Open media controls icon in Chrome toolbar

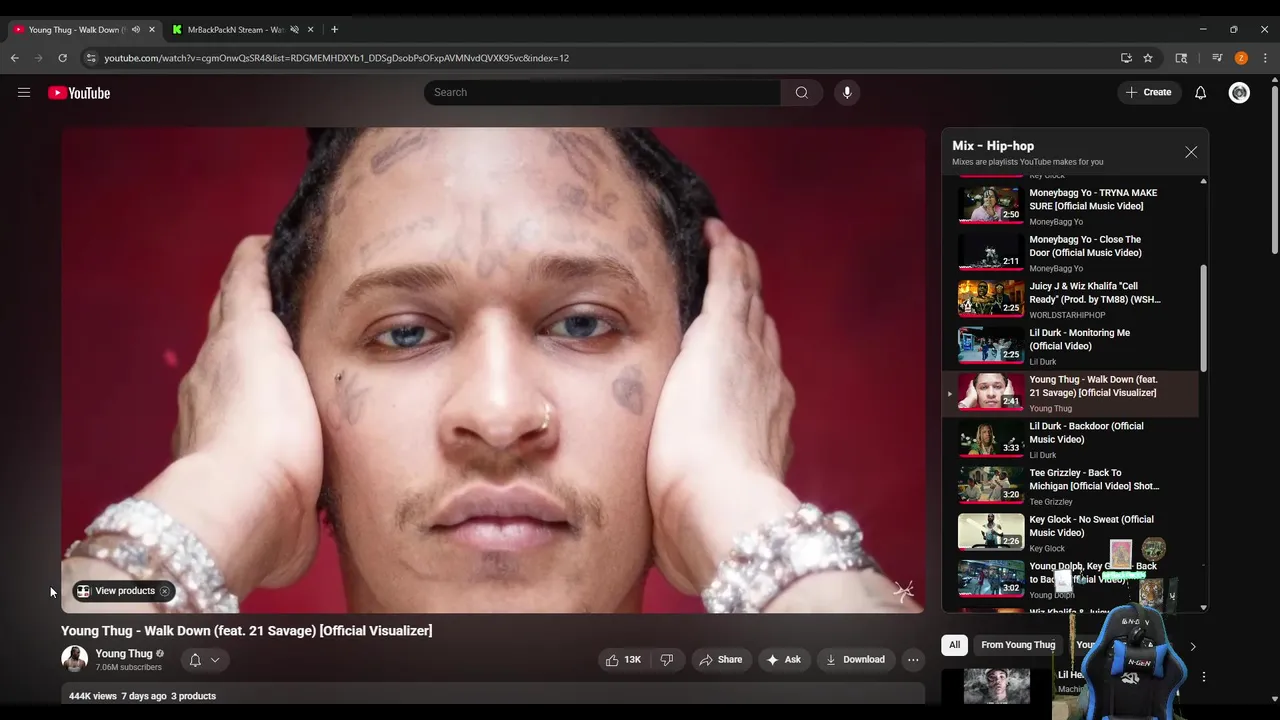point(1217,58)
